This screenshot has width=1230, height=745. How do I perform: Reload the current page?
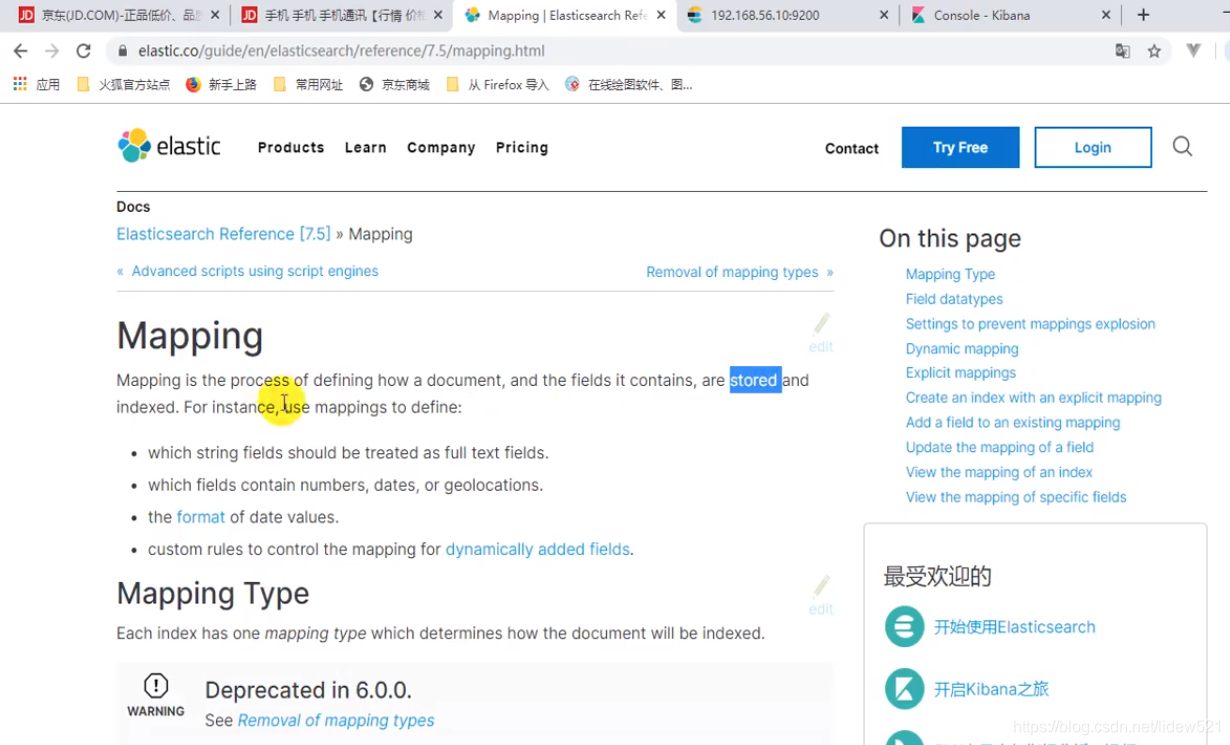click(x=84, y=51)
